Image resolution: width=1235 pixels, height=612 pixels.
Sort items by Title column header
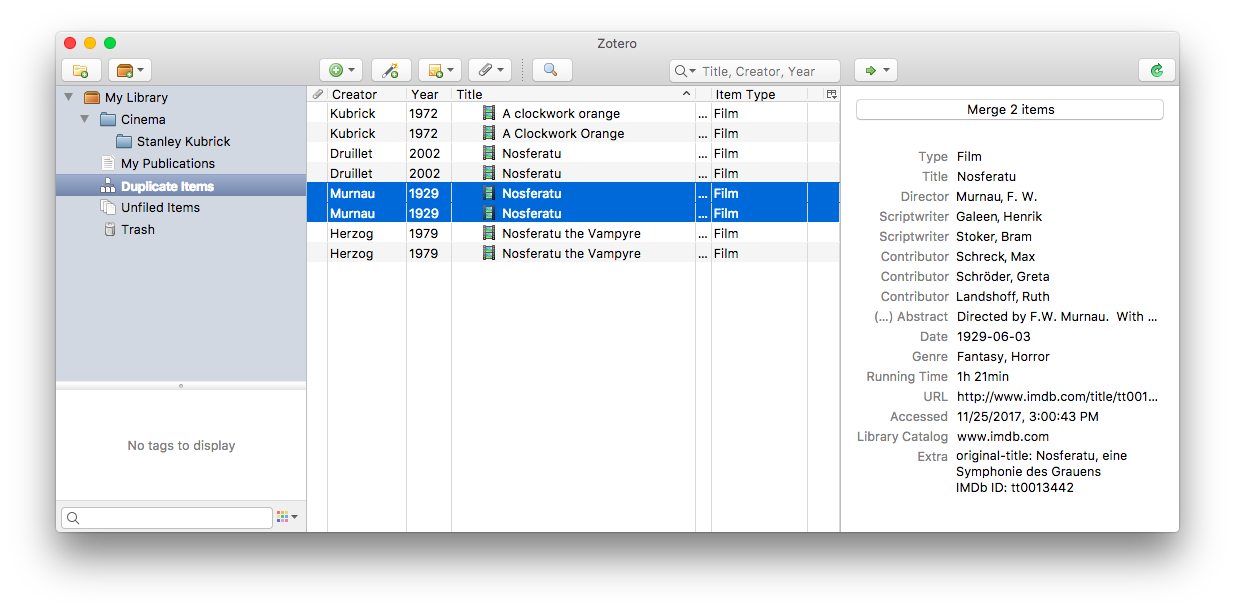tap(573, 94)
